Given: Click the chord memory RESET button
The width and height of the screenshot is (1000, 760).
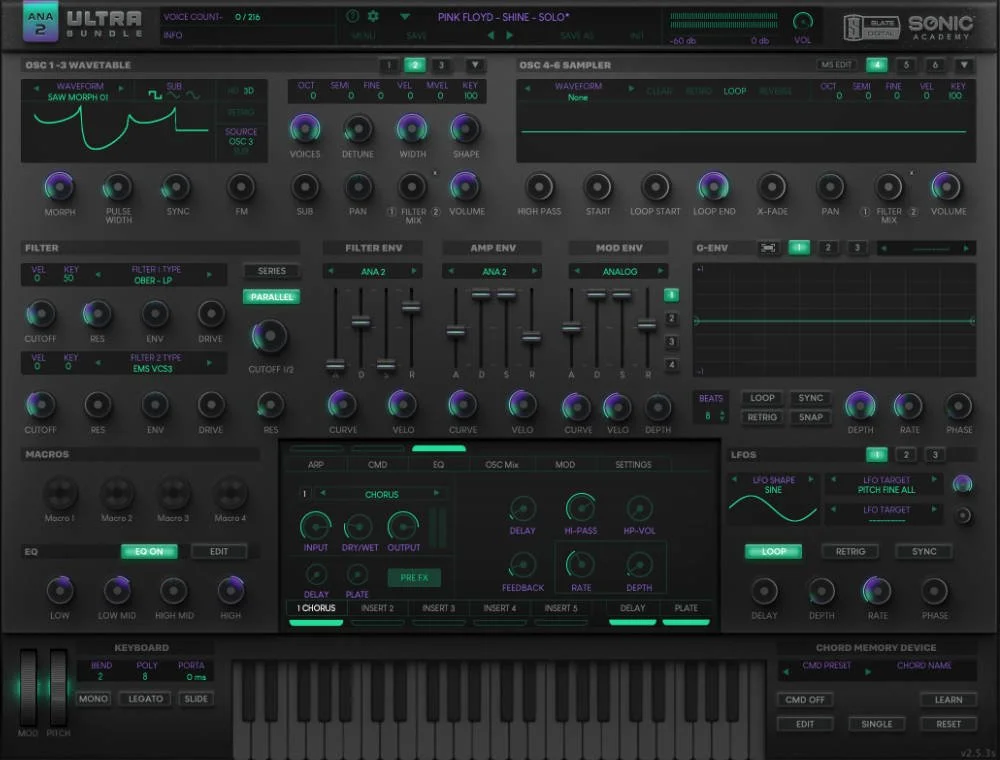Looking at the screenshot, I should tap(948, 724).
